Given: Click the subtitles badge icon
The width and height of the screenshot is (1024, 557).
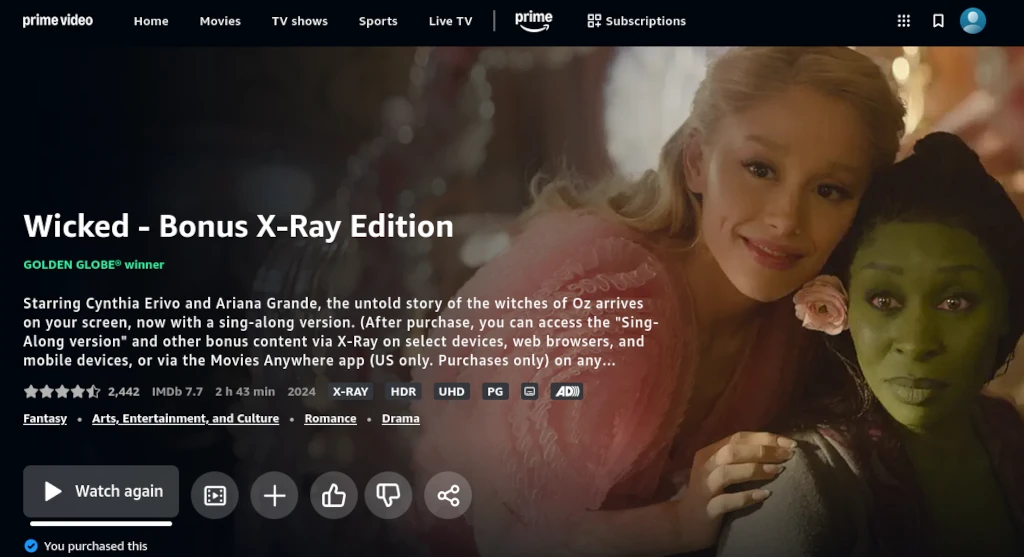Looking at the screenshot, I should click(530, 392).
